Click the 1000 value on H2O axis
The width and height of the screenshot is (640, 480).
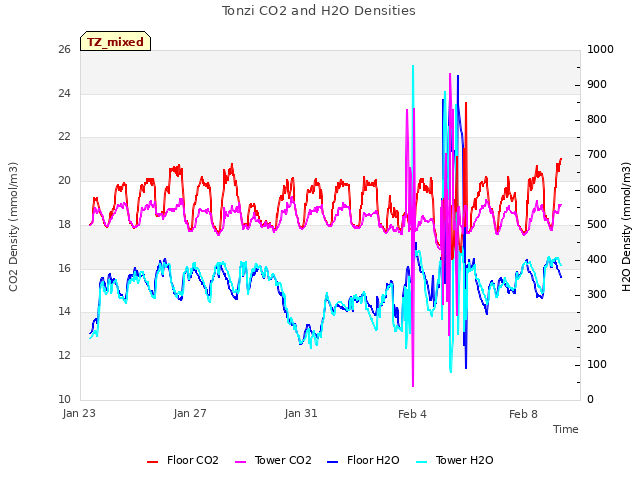coord(600,49)
